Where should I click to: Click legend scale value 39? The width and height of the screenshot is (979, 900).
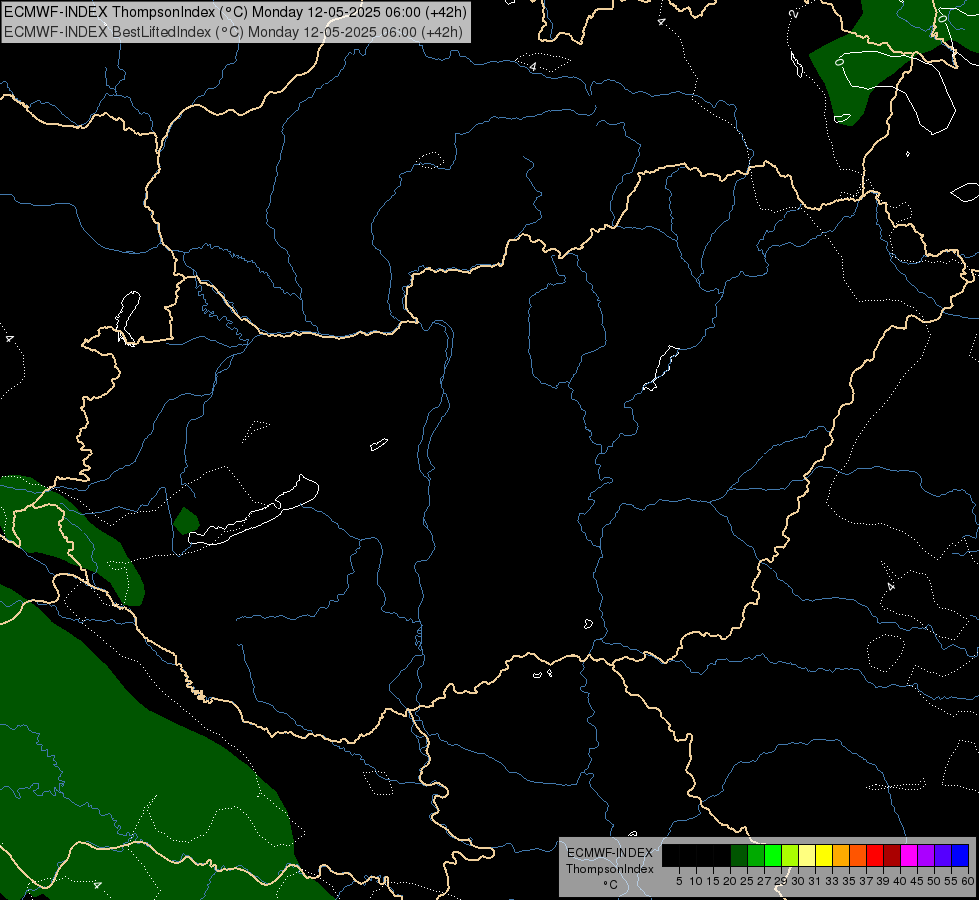[x=883, y=881]
